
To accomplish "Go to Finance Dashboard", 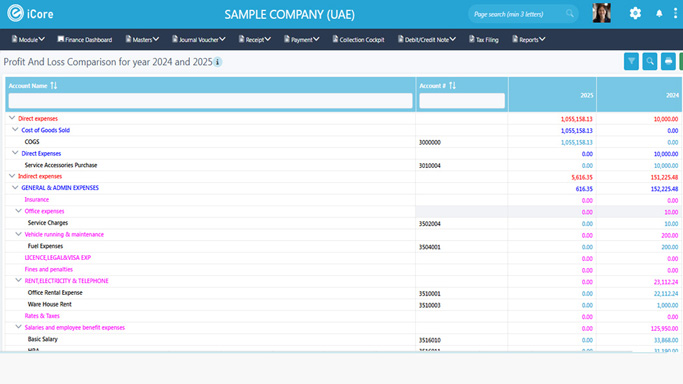I will point(85,39).
